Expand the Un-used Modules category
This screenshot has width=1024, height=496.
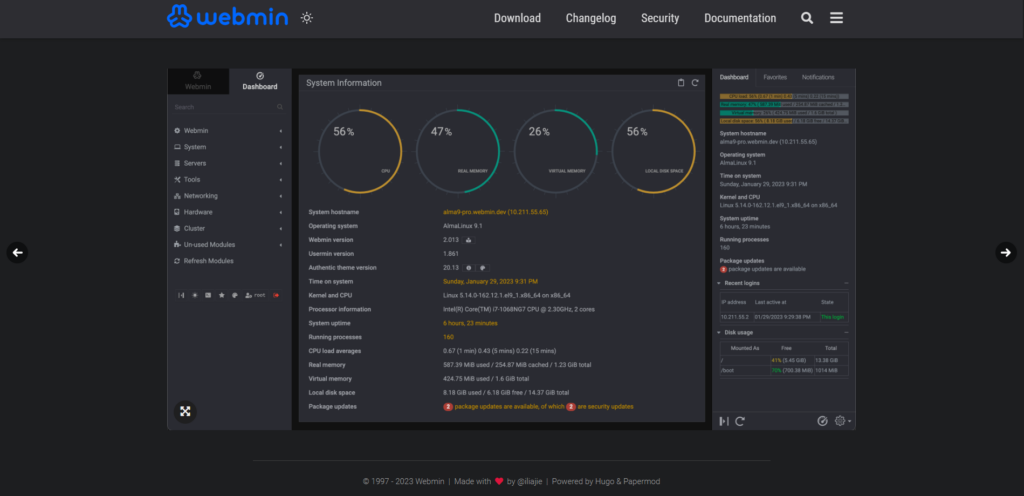click(x=228, y=245)
